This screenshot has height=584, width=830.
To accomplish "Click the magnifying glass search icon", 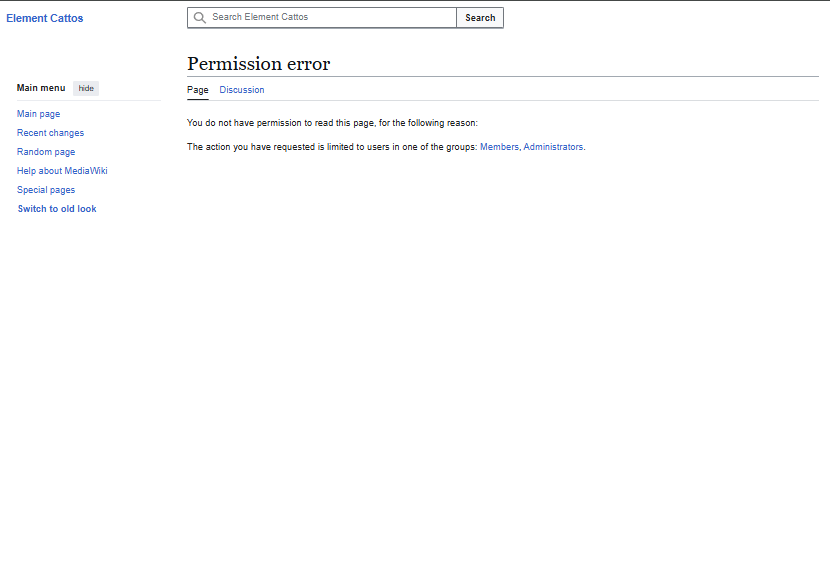I will point(200,18).
